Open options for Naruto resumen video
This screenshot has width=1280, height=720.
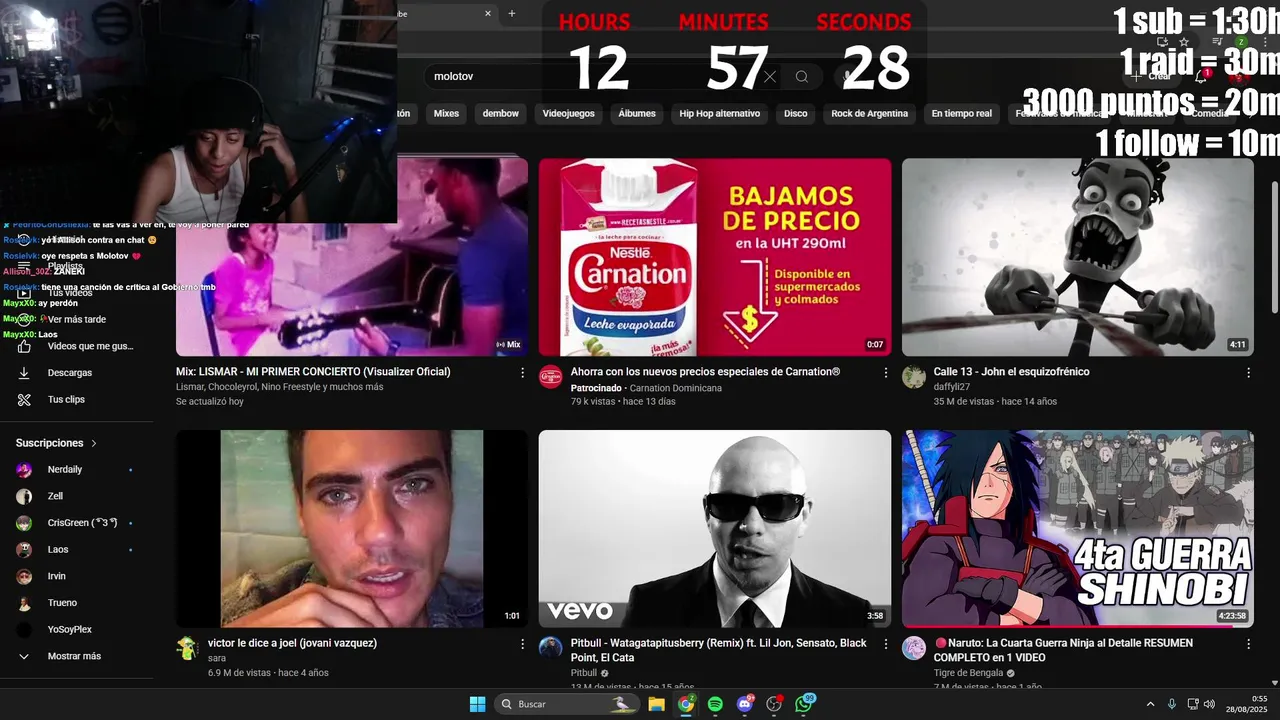coord(1248,644)
